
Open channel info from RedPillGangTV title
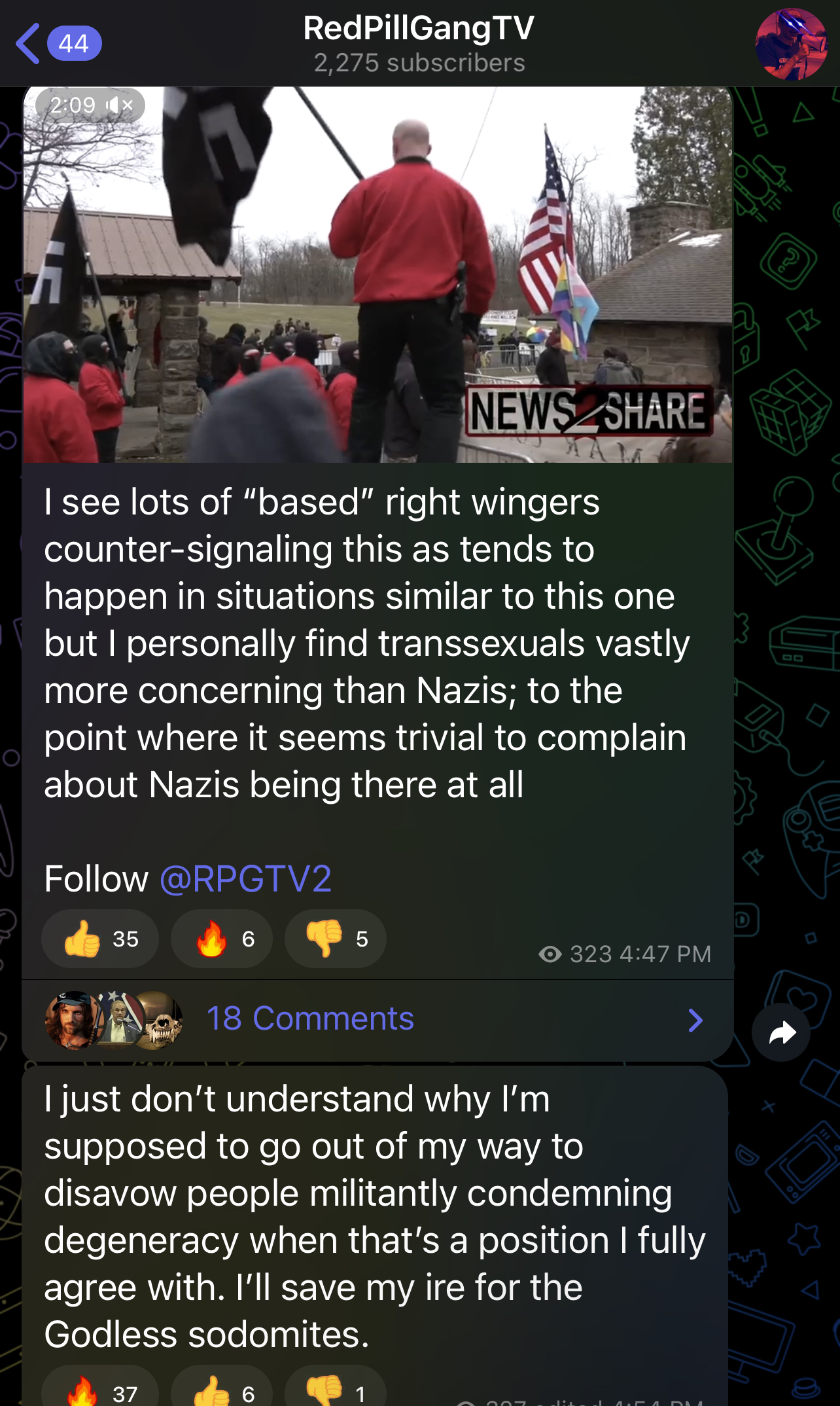(419, 28)
